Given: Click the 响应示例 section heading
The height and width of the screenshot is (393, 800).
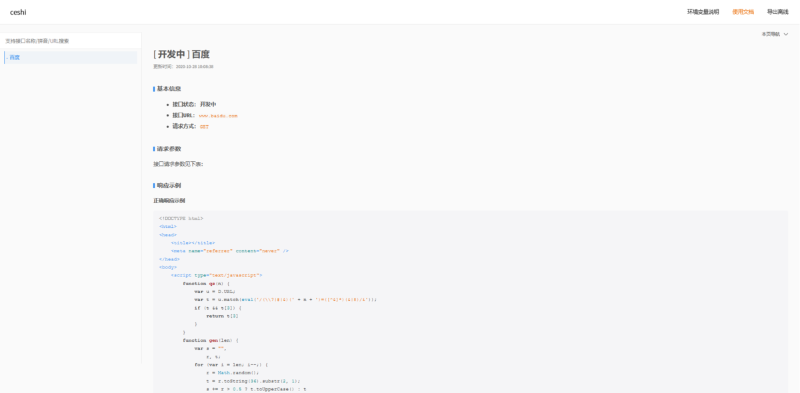Looking at the screenshot, I should (168, 185).
